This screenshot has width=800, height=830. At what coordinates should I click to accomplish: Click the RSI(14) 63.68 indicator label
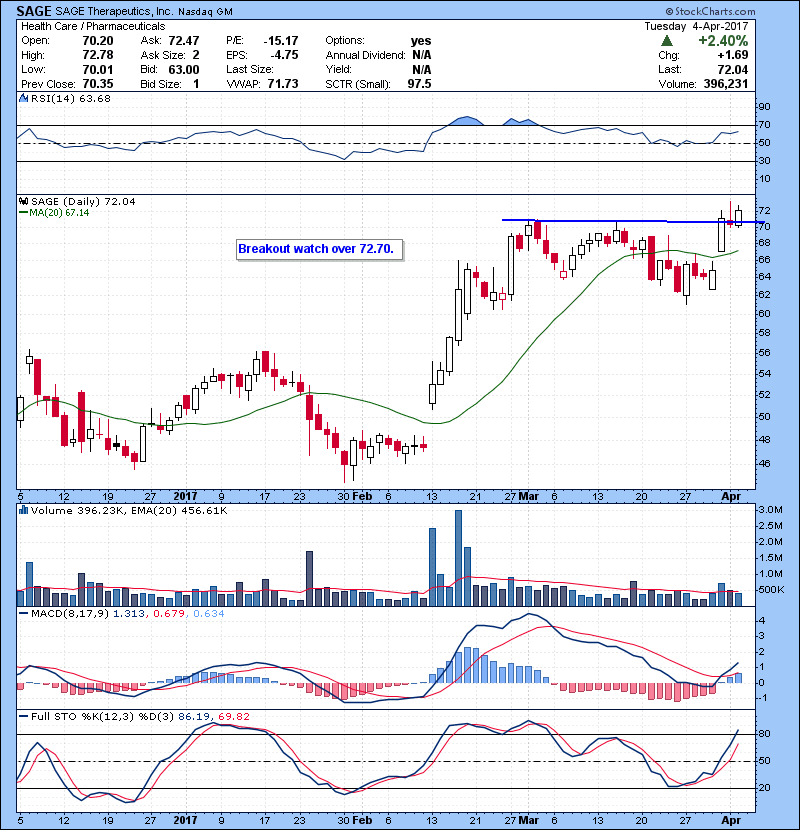click(71, 98)
